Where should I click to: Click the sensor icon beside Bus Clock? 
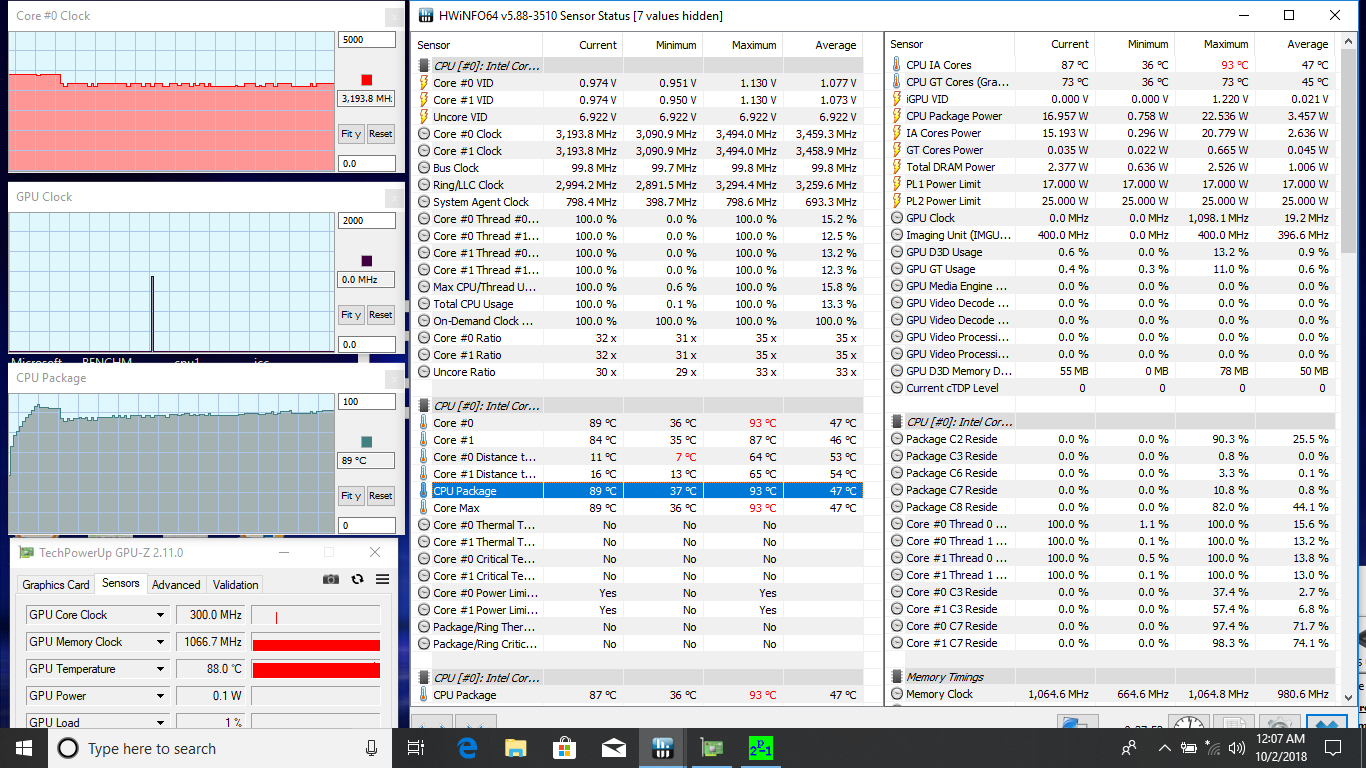click(x=424, y=168)
